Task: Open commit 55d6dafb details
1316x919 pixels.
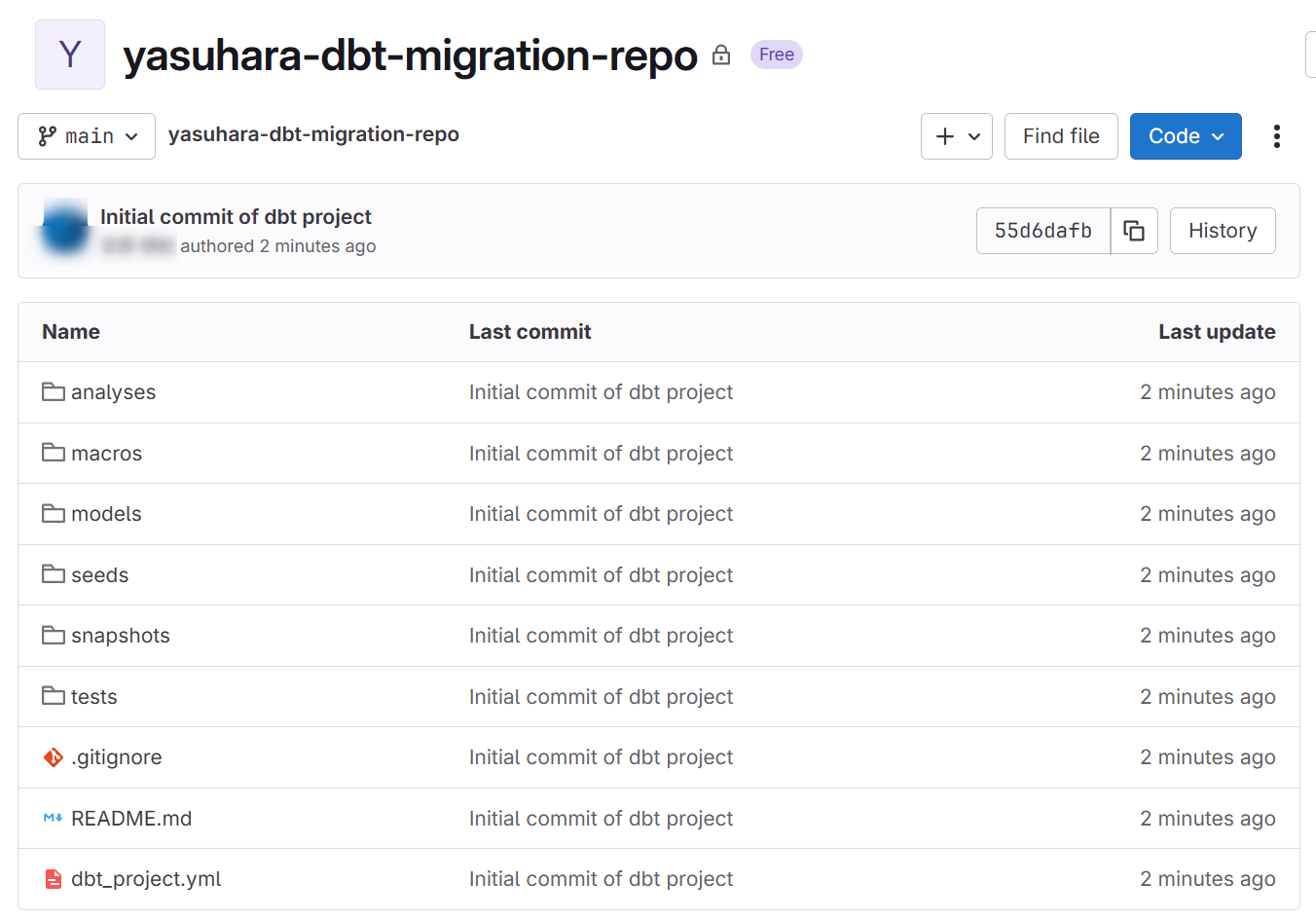Action: (1042, 231)
